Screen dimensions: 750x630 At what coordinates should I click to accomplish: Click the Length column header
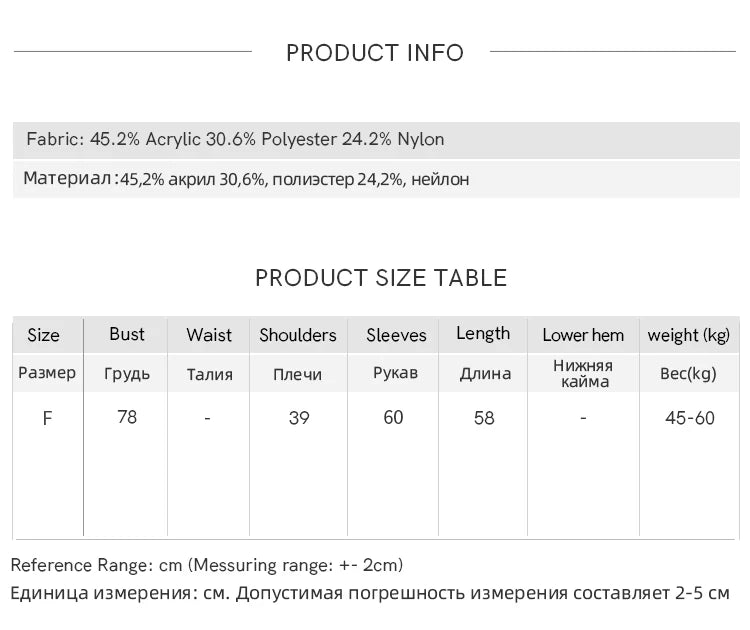pyautogui.click(x=483, y=334)
